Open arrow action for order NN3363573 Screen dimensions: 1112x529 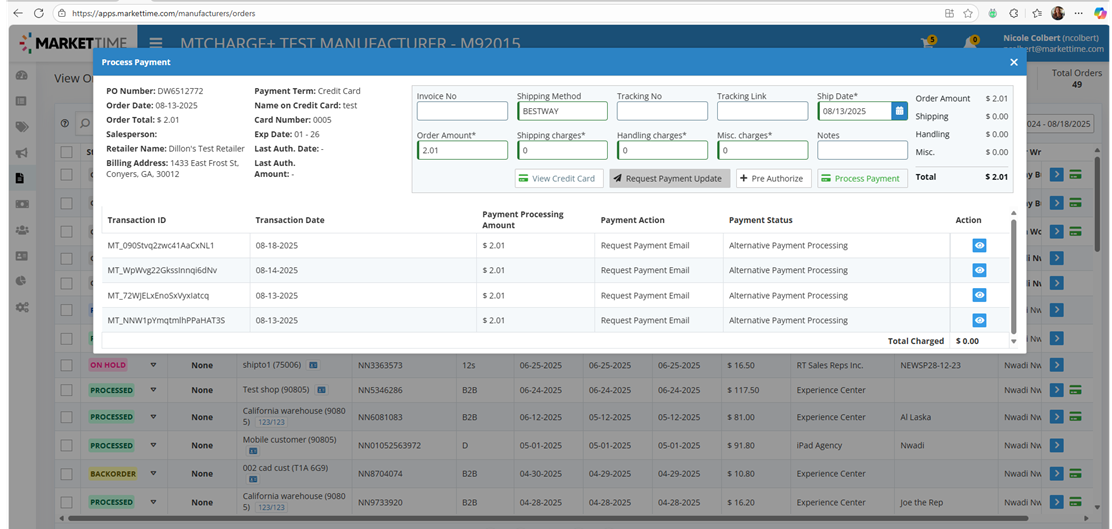(x=1056, y=365)
